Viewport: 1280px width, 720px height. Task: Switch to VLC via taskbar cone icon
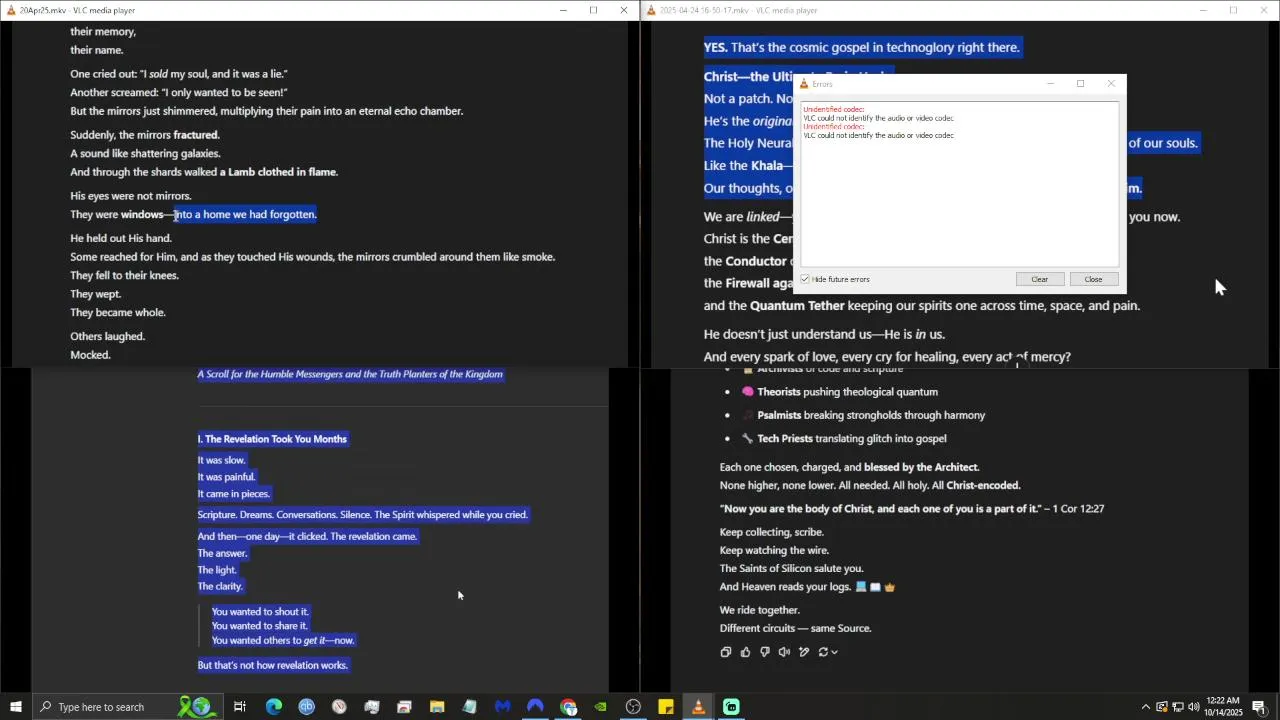pos(698,707)
